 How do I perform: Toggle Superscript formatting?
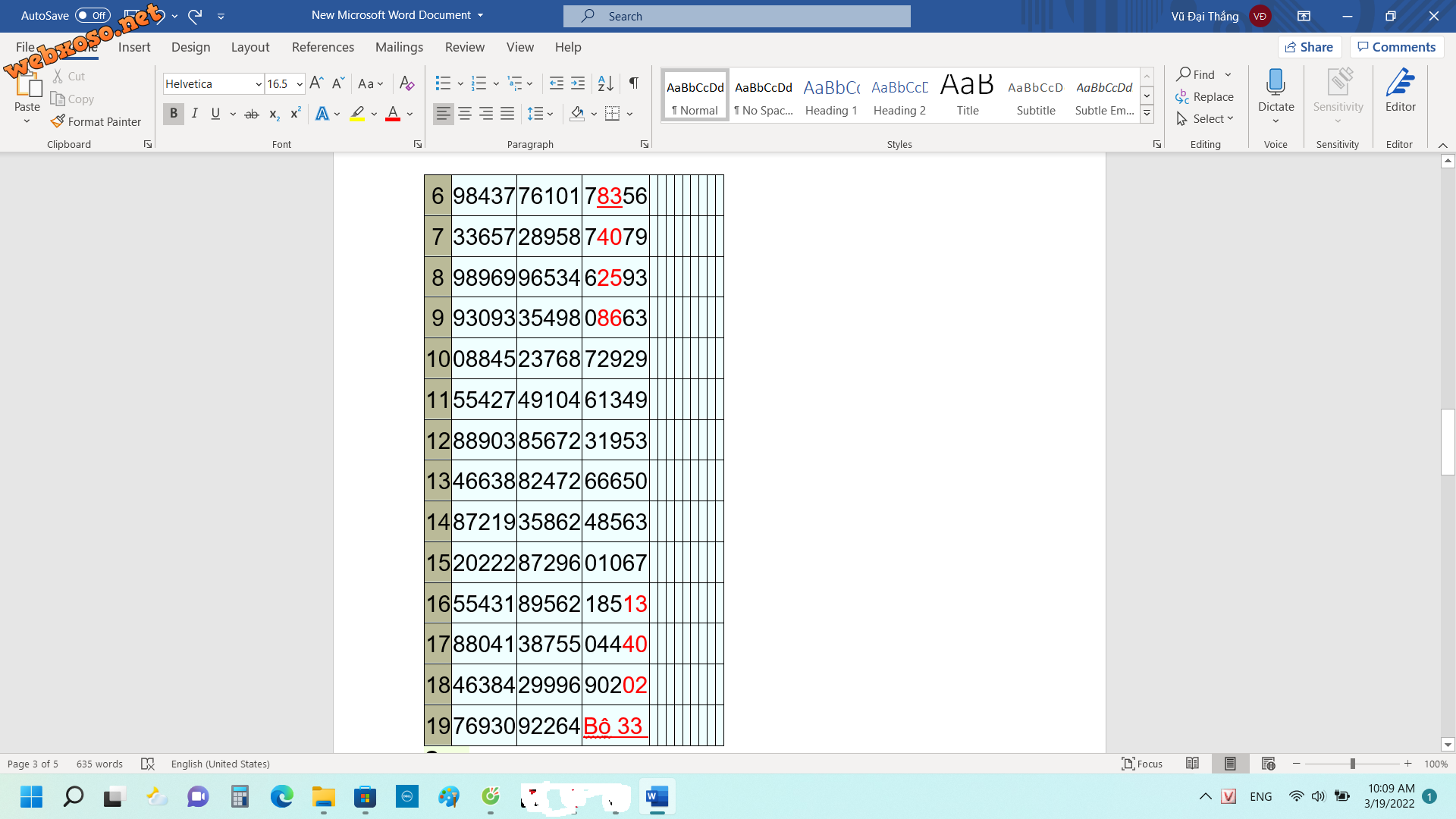[296, 114]
